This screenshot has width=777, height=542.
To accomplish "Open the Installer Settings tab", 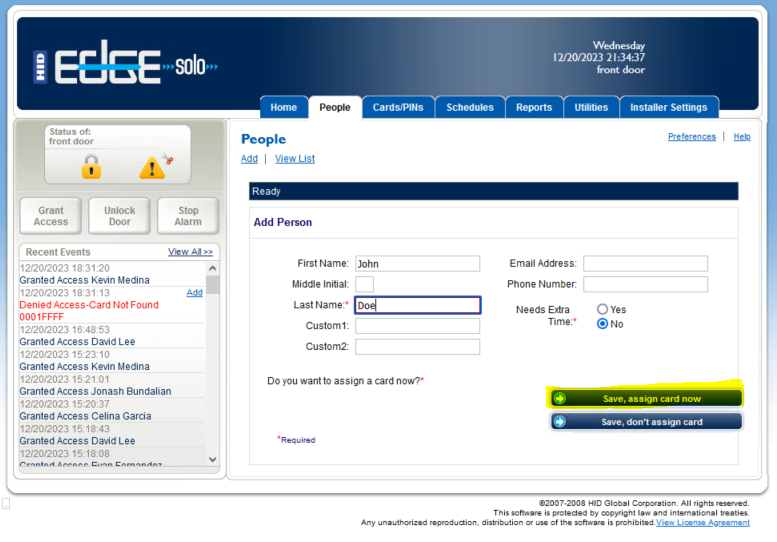I will pyautogui.click(x=668, y=108).
